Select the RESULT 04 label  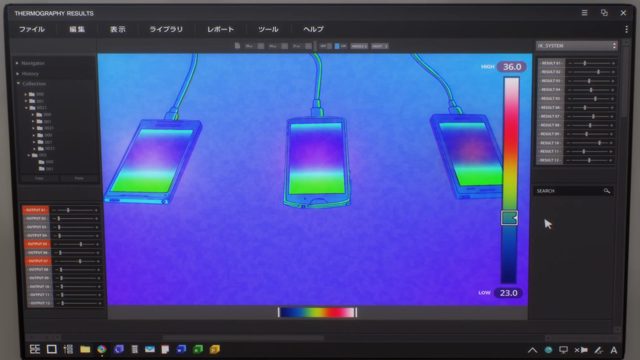(x=551, y=89)
